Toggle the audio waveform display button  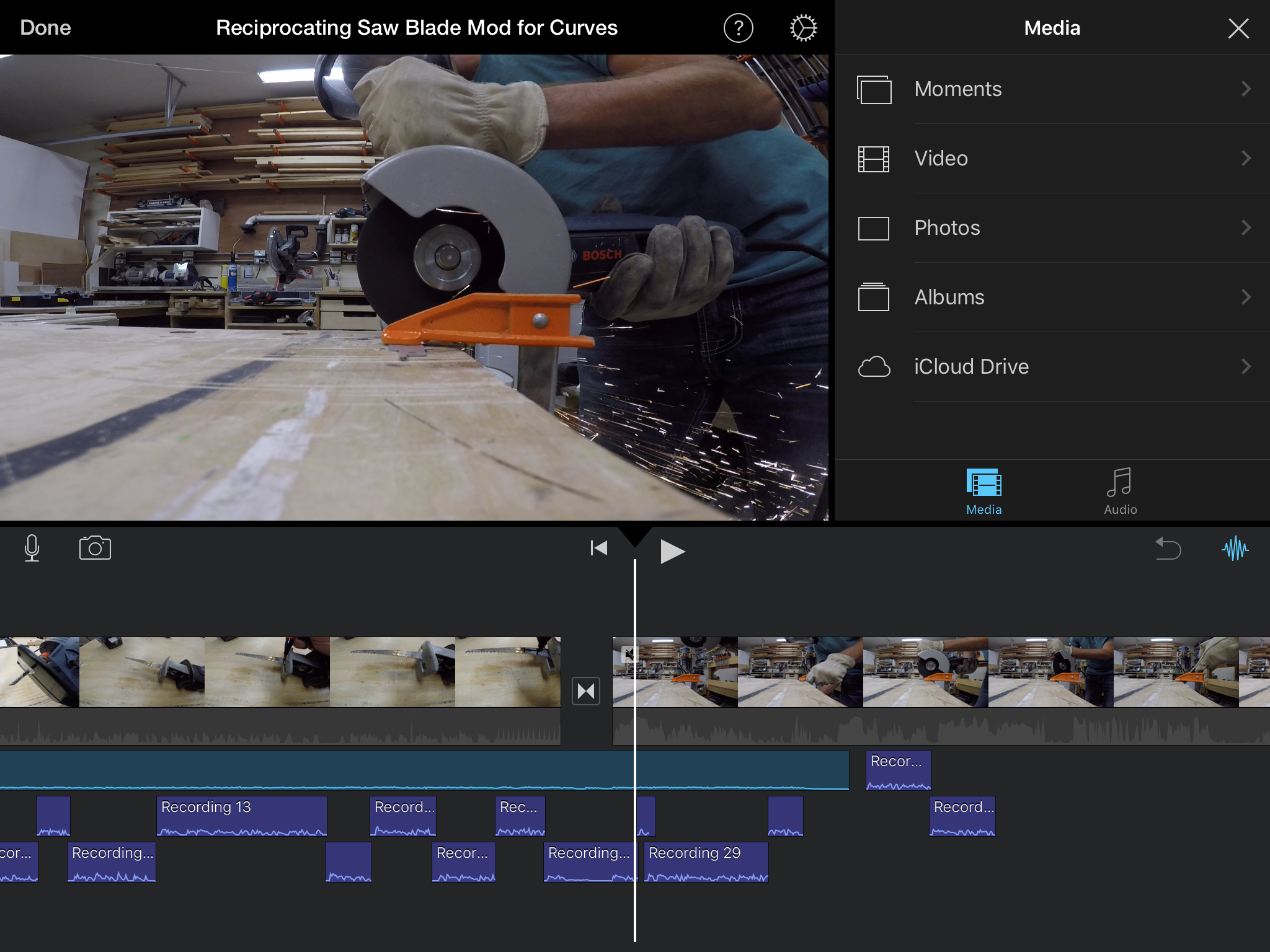tap(1235, 549)
